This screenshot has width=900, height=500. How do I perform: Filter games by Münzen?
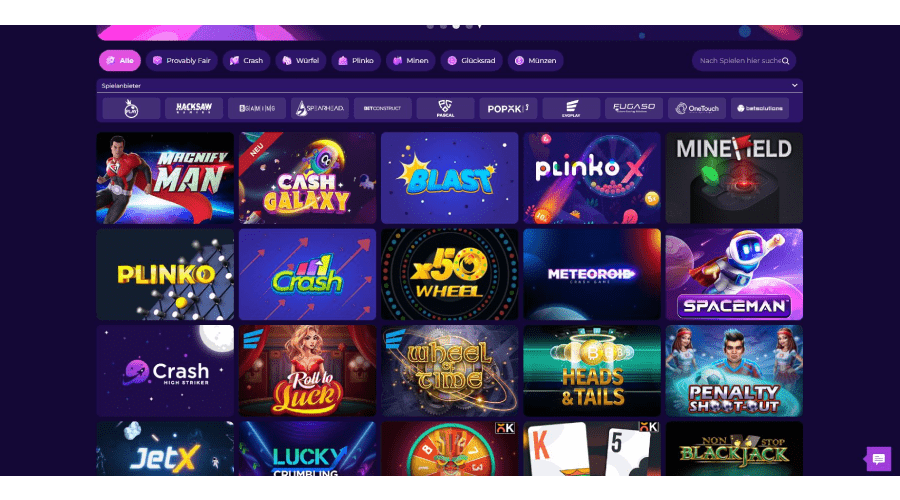536,60
